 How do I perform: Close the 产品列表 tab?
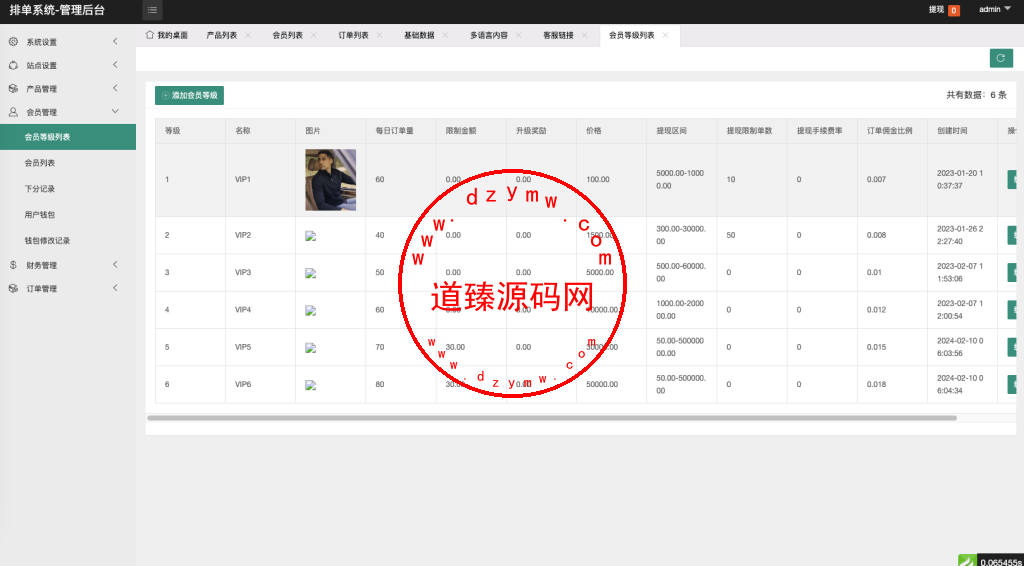(x=248, y=35)
